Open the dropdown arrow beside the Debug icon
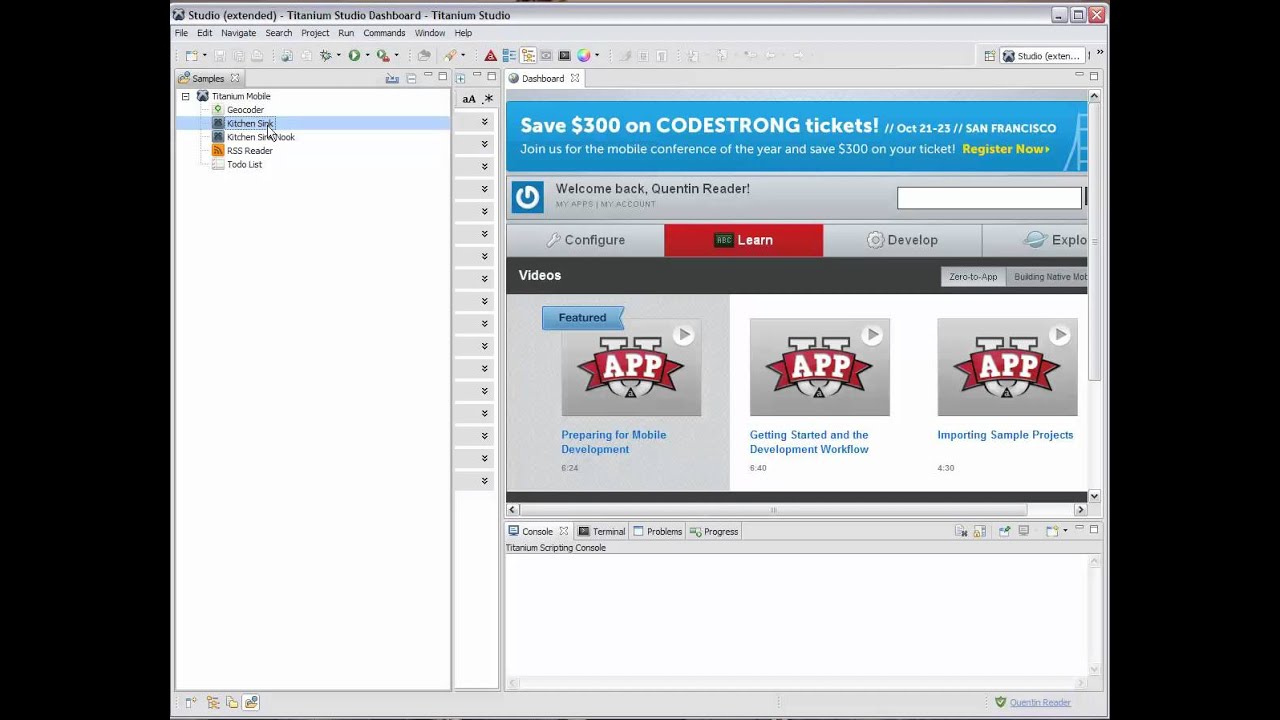The height and width of the screenshot is (720, 1280). 338,56
